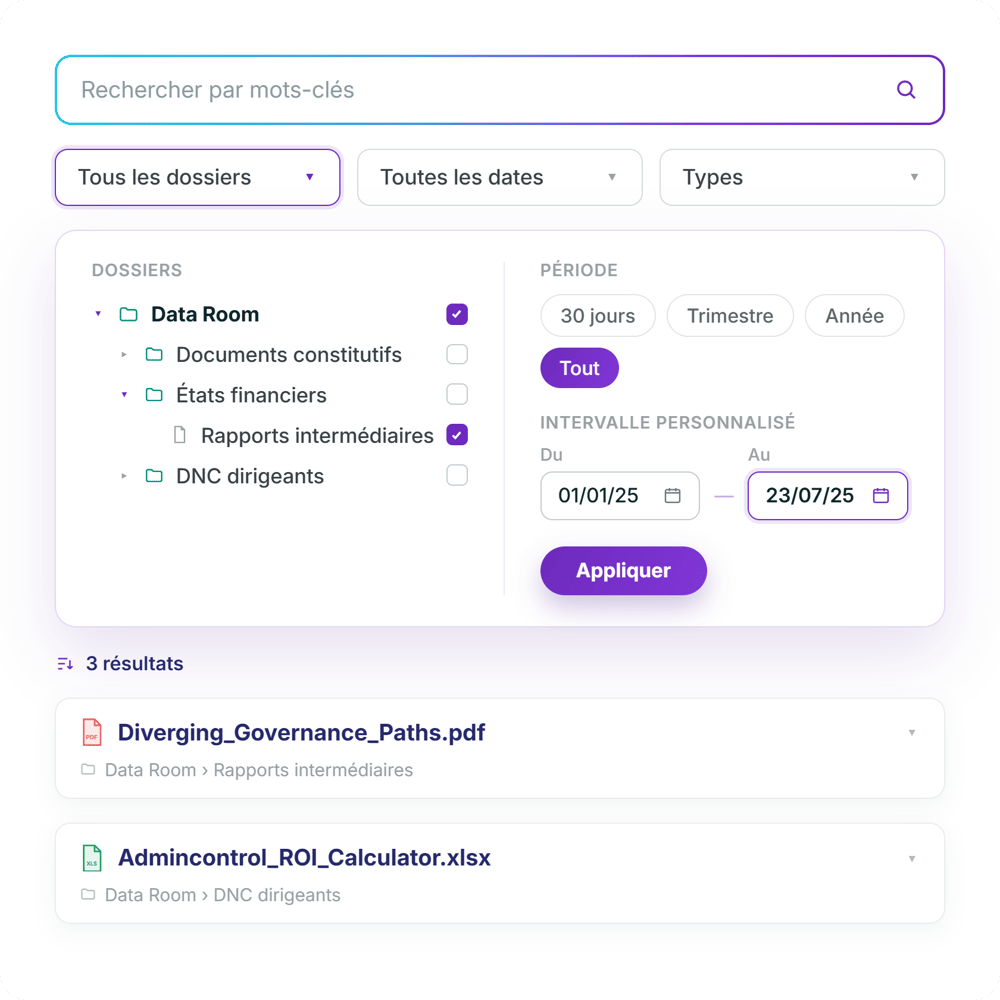
Task: Check the Documents constitutifs checkbox
Action: 457,355
